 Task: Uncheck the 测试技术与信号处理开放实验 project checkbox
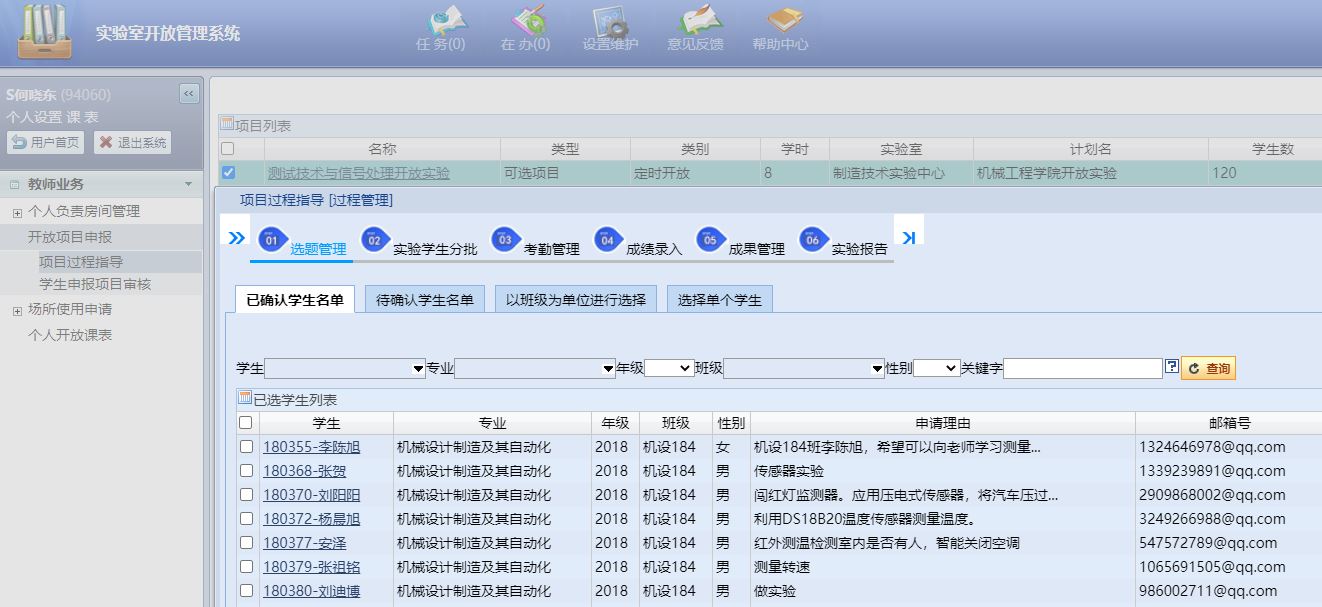(228, 173)
